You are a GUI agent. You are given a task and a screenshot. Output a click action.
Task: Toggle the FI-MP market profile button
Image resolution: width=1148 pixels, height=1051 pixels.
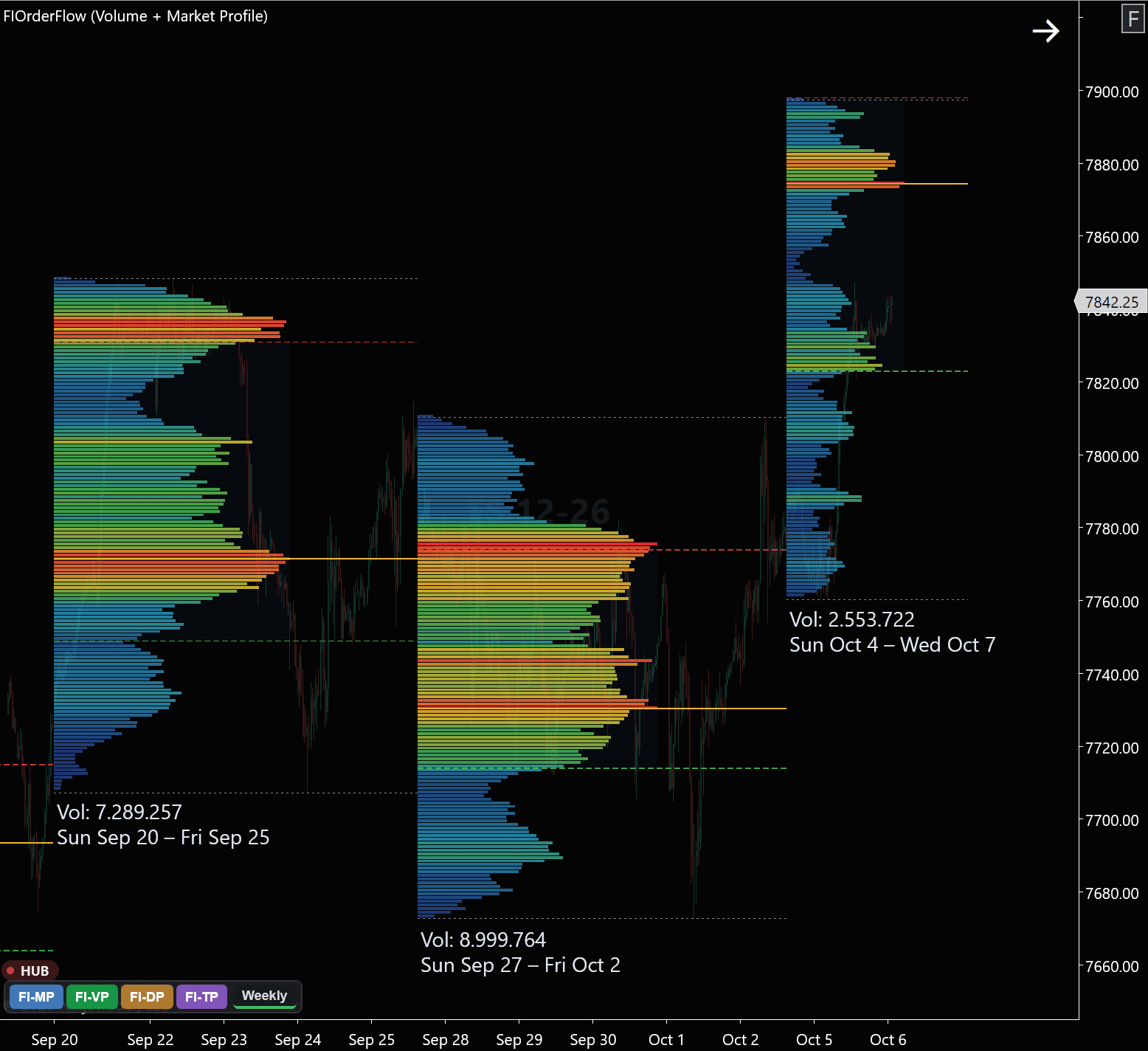(36, 997)
